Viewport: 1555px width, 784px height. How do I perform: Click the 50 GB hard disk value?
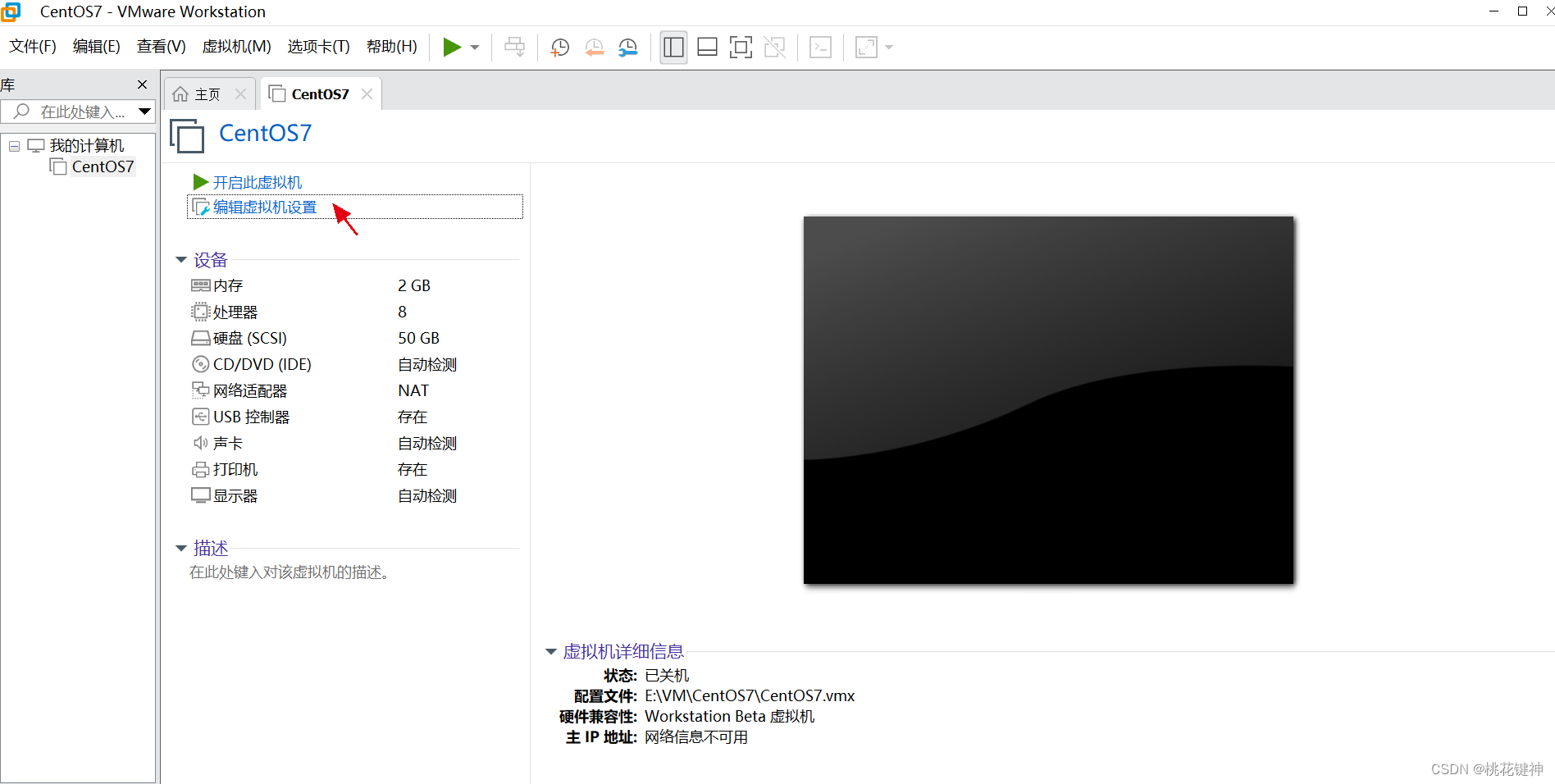pyautogui.click(x=419, y=338)
